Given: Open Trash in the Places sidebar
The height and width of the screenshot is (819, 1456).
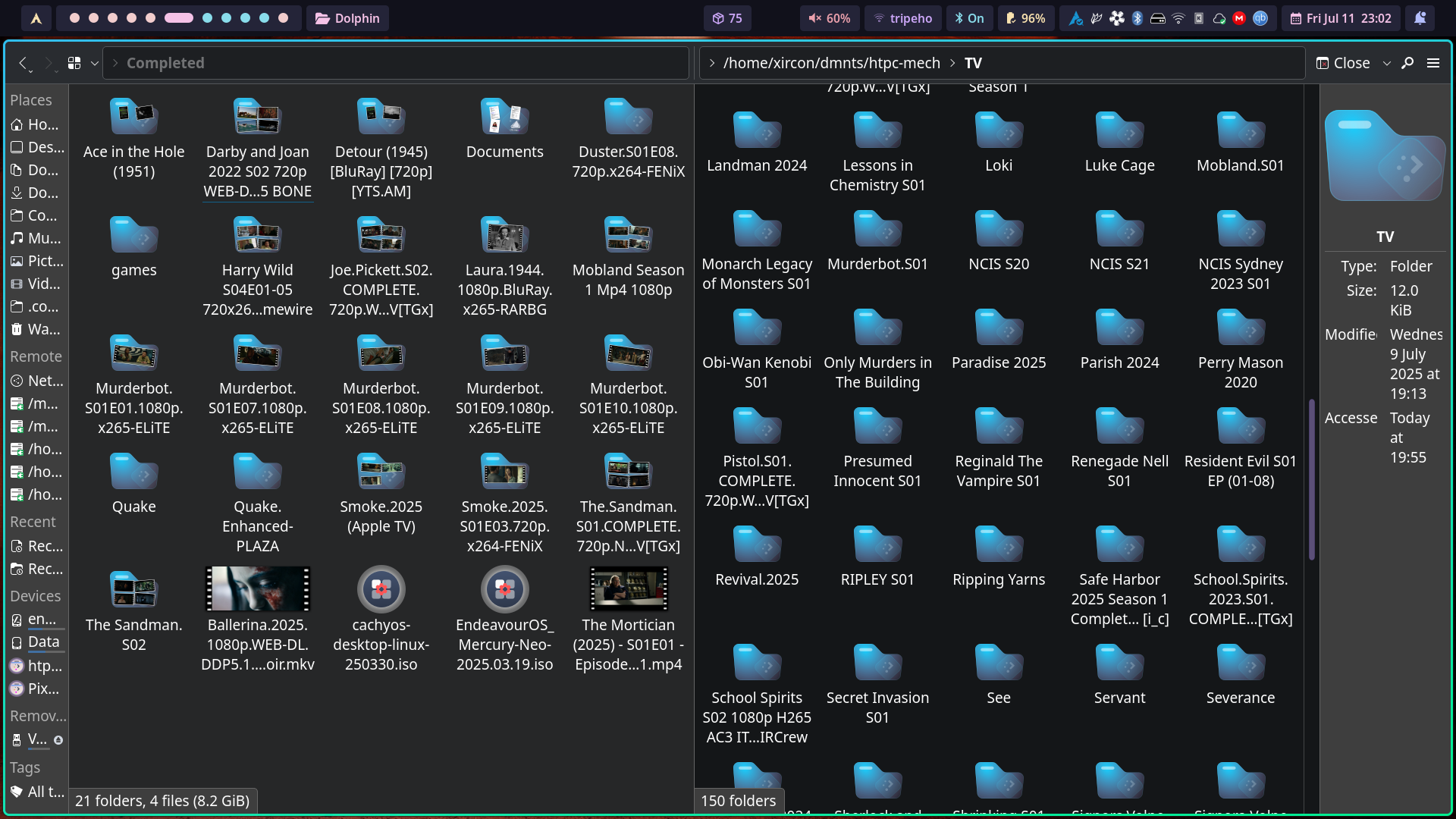Looking at the screenshot, I should coord(35,329).
